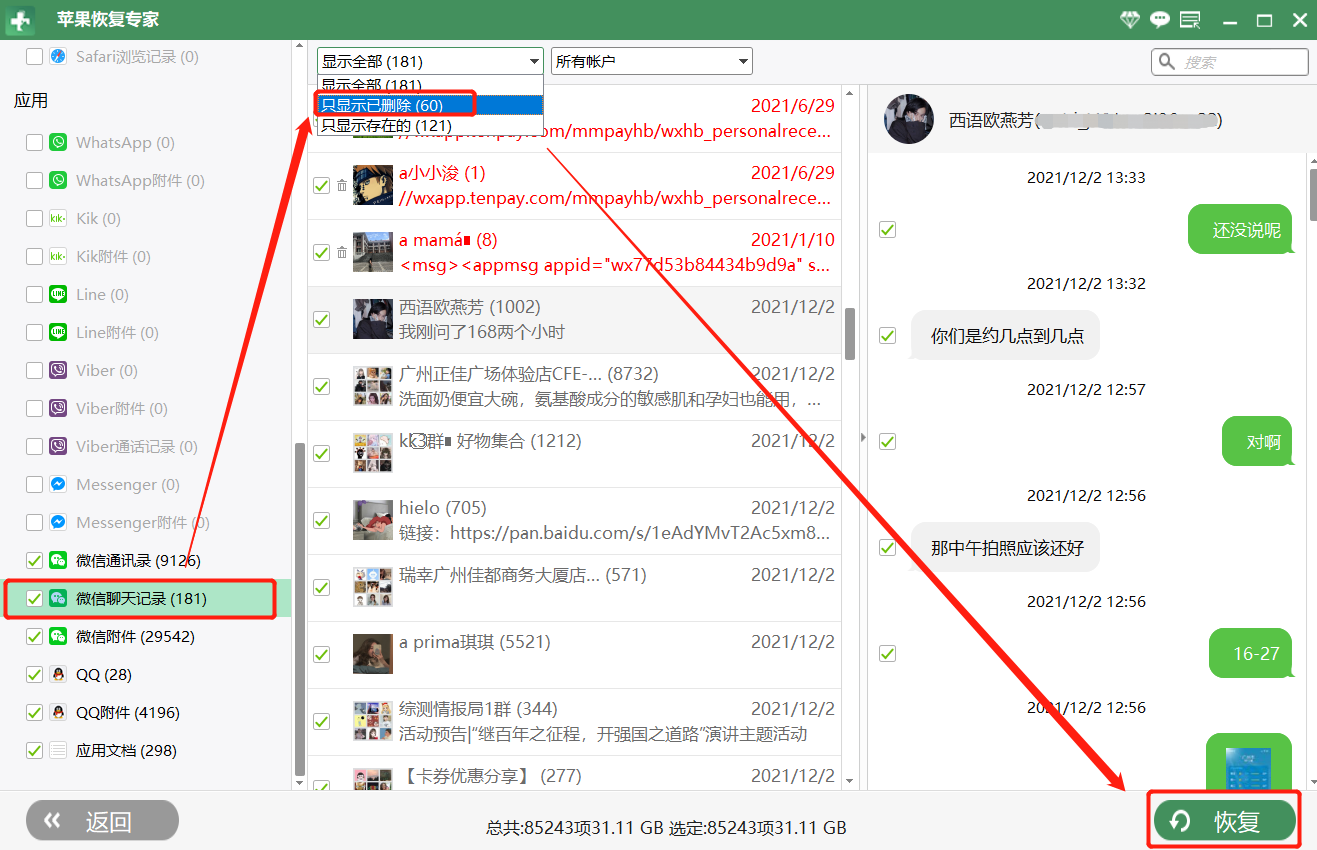Enable the WhatsApp checkbox

pos(34,143)
